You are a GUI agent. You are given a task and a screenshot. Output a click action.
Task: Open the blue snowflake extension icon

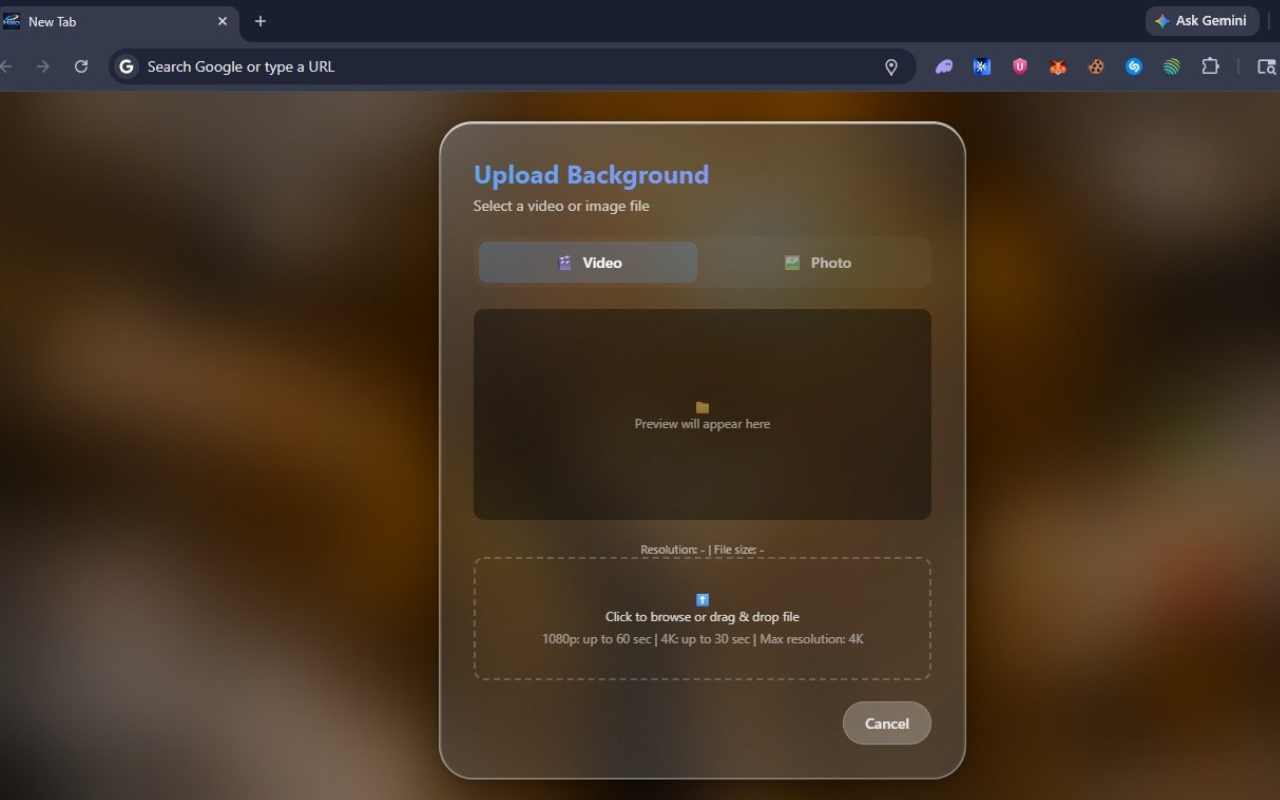pyautogui.click(x=982, y=67)
